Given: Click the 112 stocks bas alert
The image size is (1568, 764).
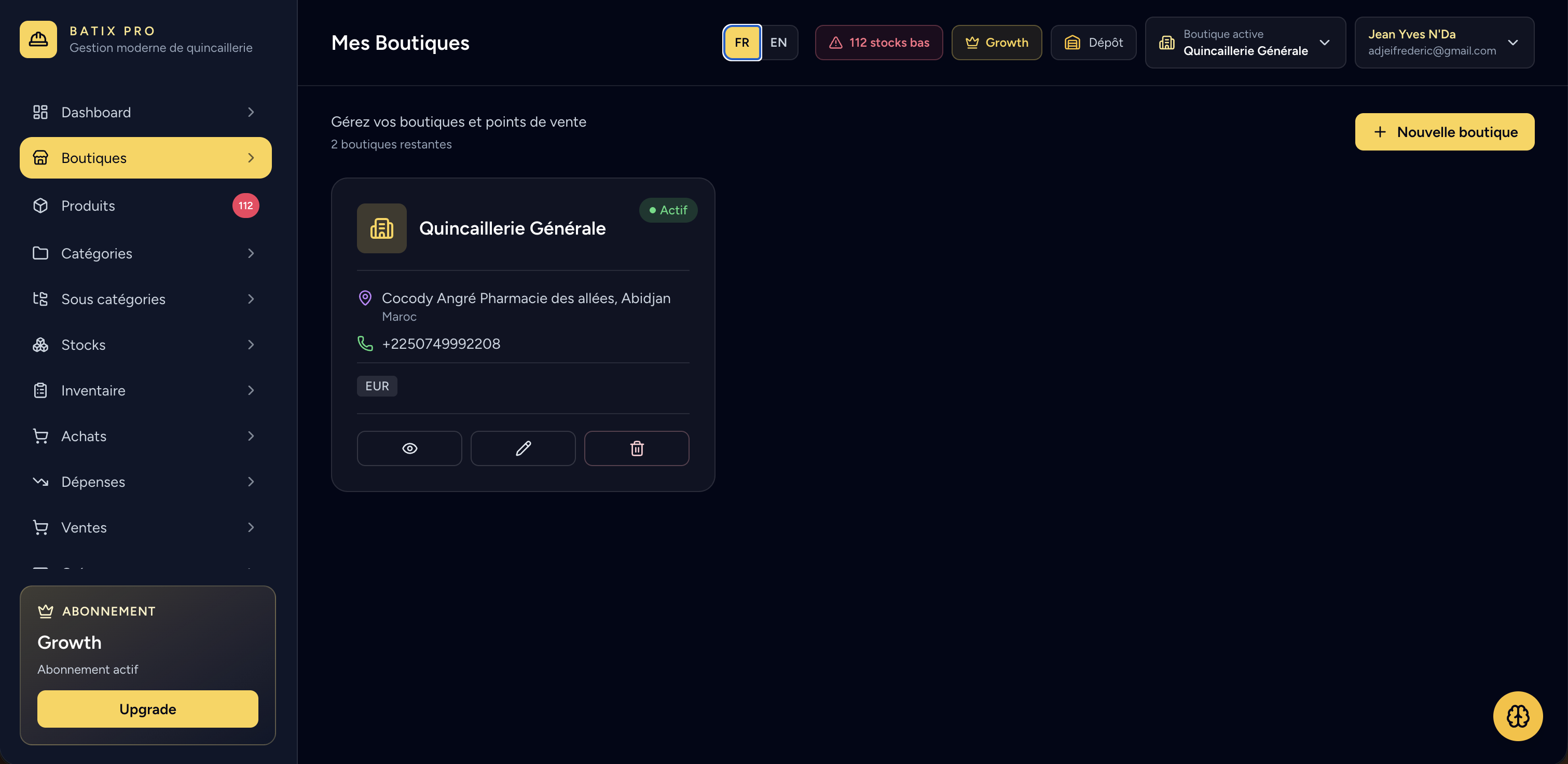Looking at the screenshot, I should click(x=879, y=43).
